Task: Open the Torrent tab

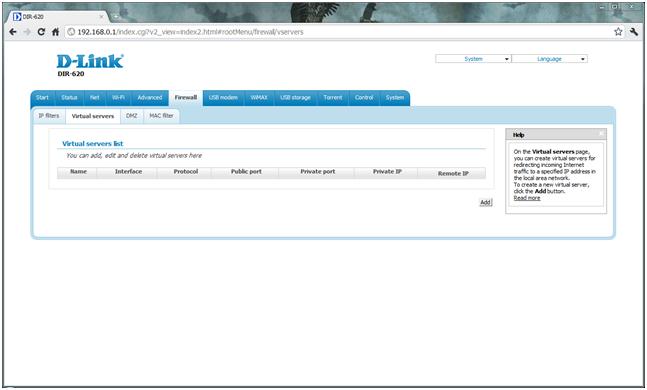Action: 333,98
